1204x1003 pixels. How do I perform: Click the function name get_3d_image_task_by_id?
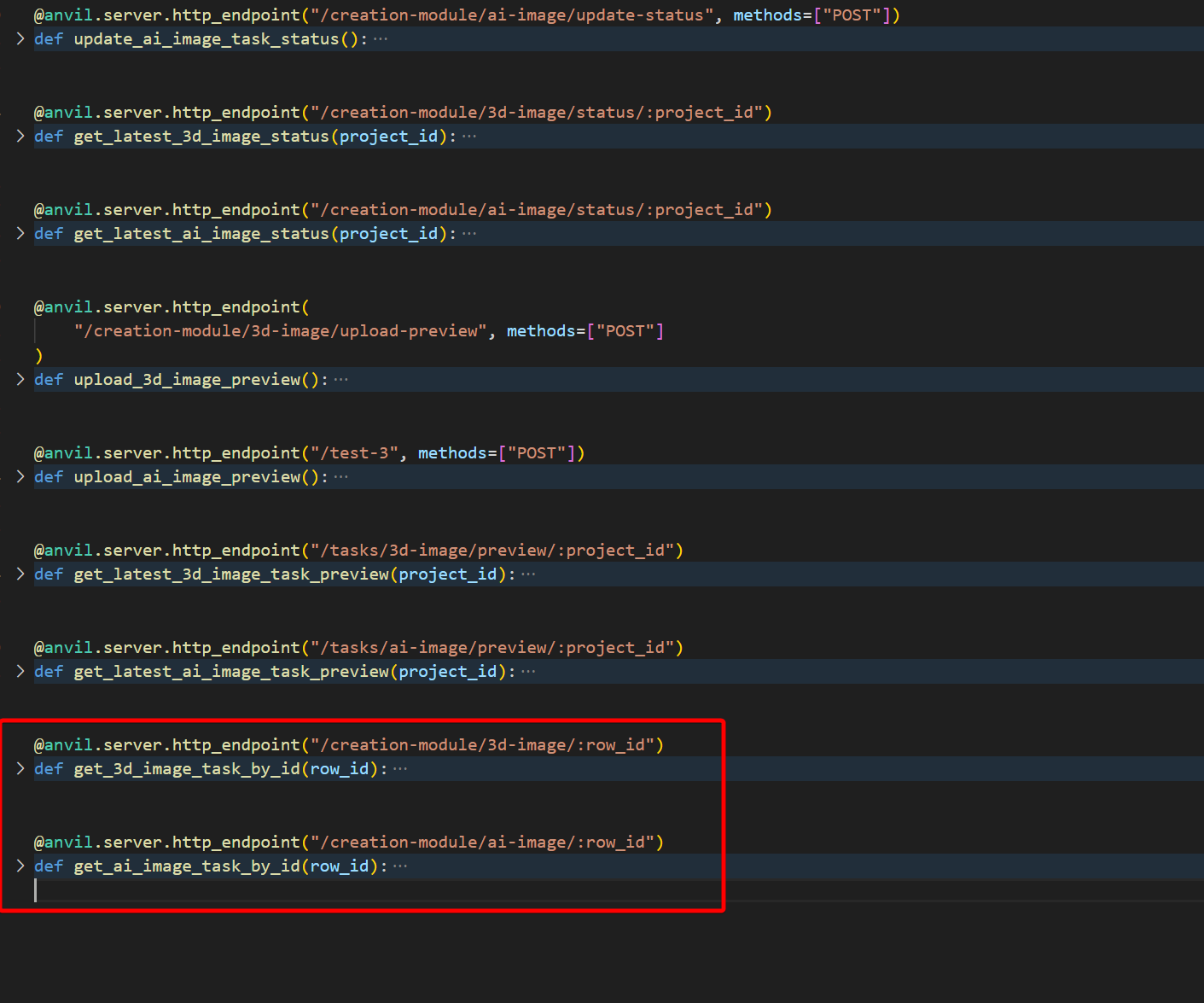(x=187, y=769)
